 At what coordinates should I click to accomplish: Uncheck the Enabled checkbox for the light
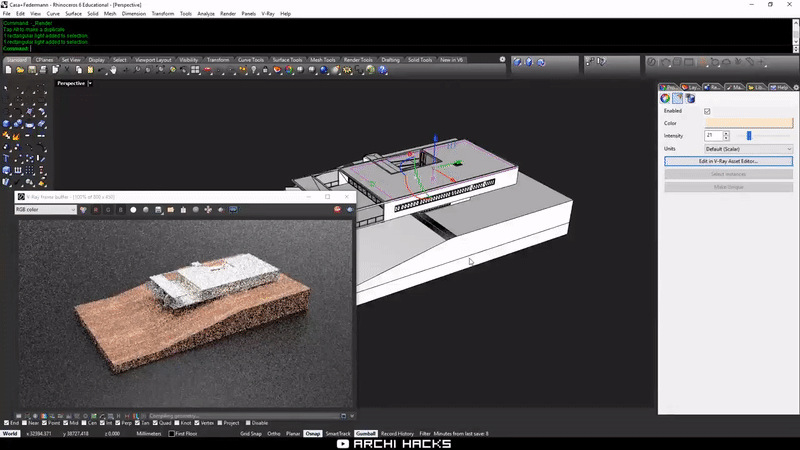[x=707, y=111]
